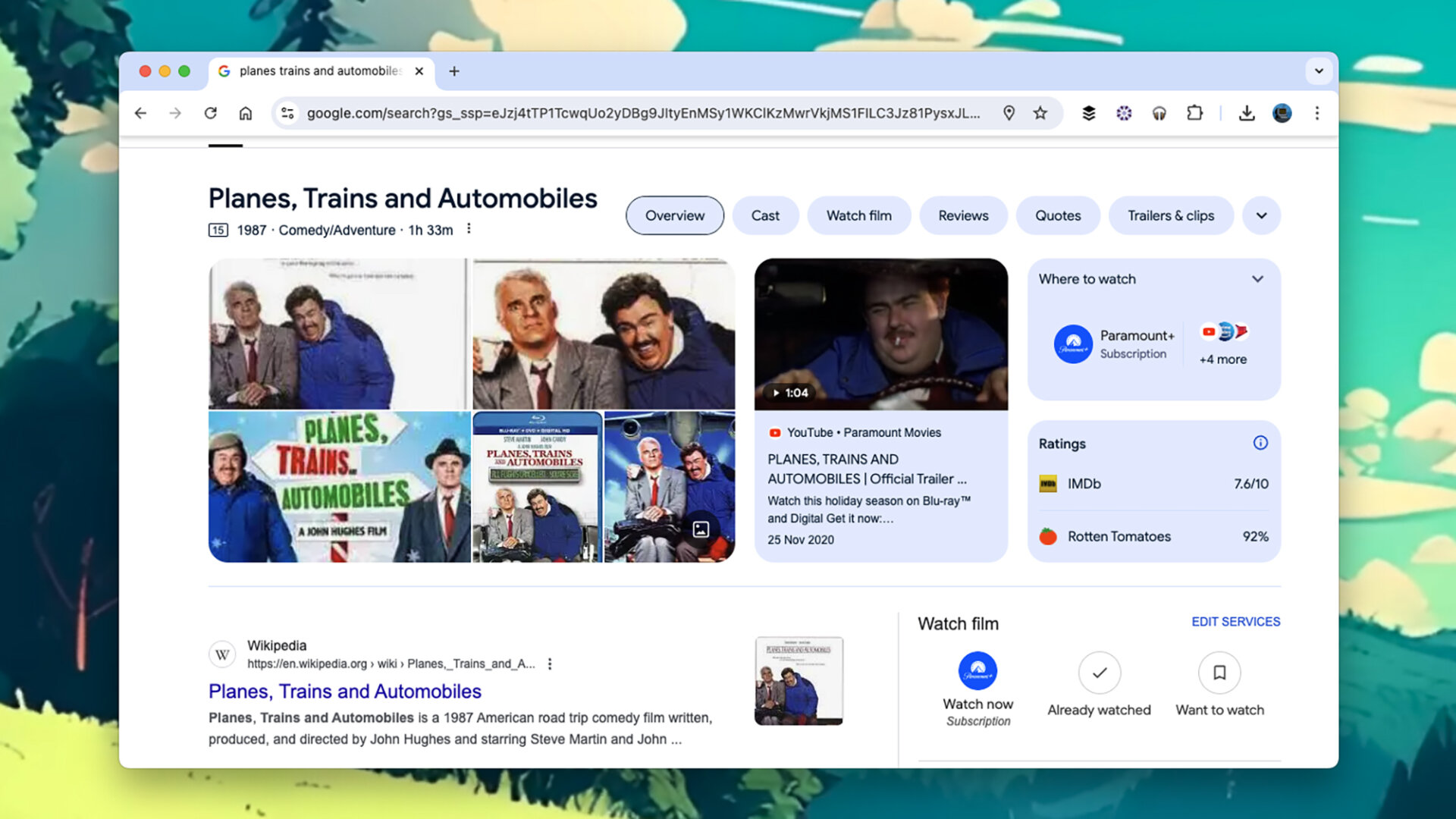Switch to the Cast tab
The height and width of the screenshot is (819, 1456).
click(764, 215)
